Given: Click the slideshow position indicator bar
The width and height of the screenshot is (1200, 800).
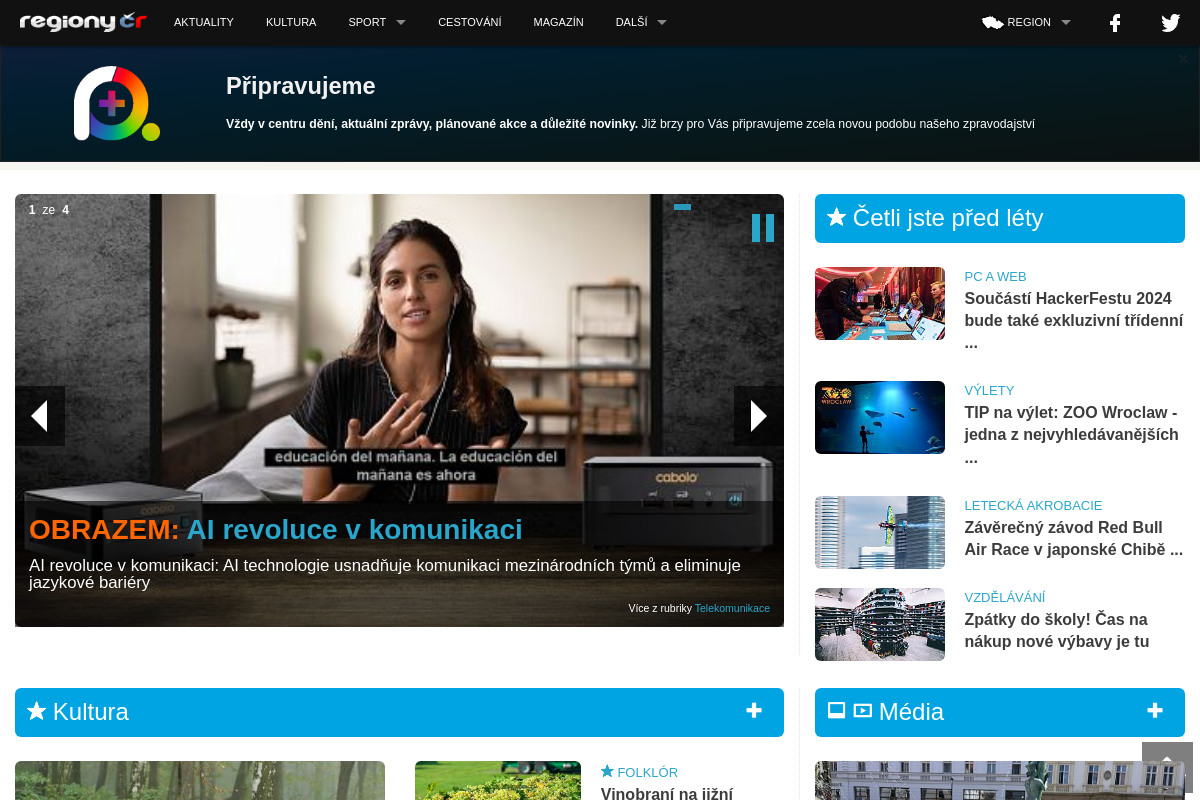Looking at the screenshot, I should tap(682, 207).
